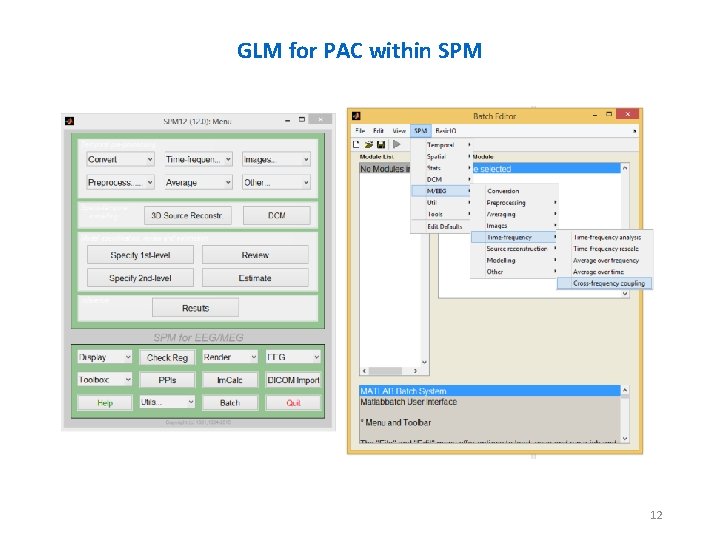Screen dimensions: 720x540
Task: Click the PPIs button
Action: (x=167, y=380)
